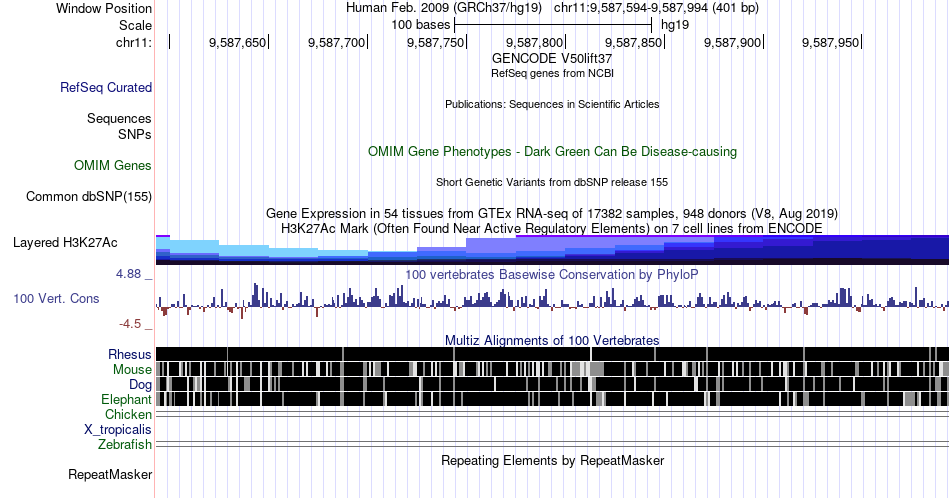Click the Human Feb. 2009 (GRCh37/hg19) assembly text
The image size is (950, 498).
[x=443, y=8]
